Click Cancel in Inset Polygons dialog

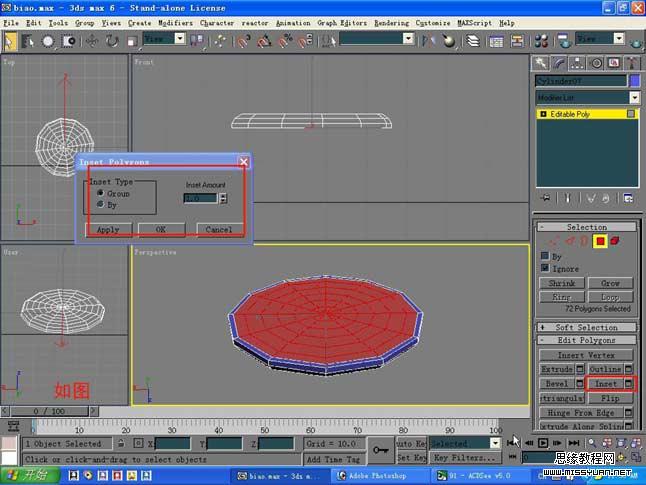pyautogui.click(x=219, y=230)
